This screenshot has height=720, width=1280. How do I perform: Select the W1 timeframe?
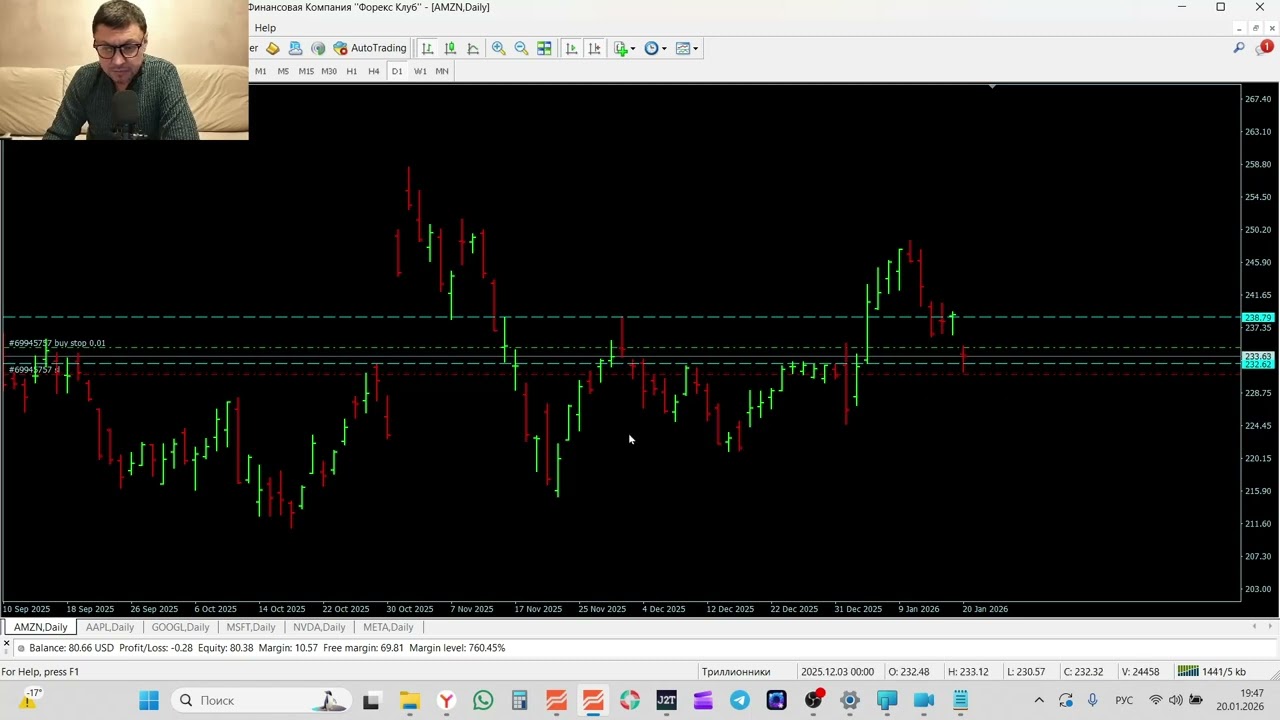(x=420, y=71)
